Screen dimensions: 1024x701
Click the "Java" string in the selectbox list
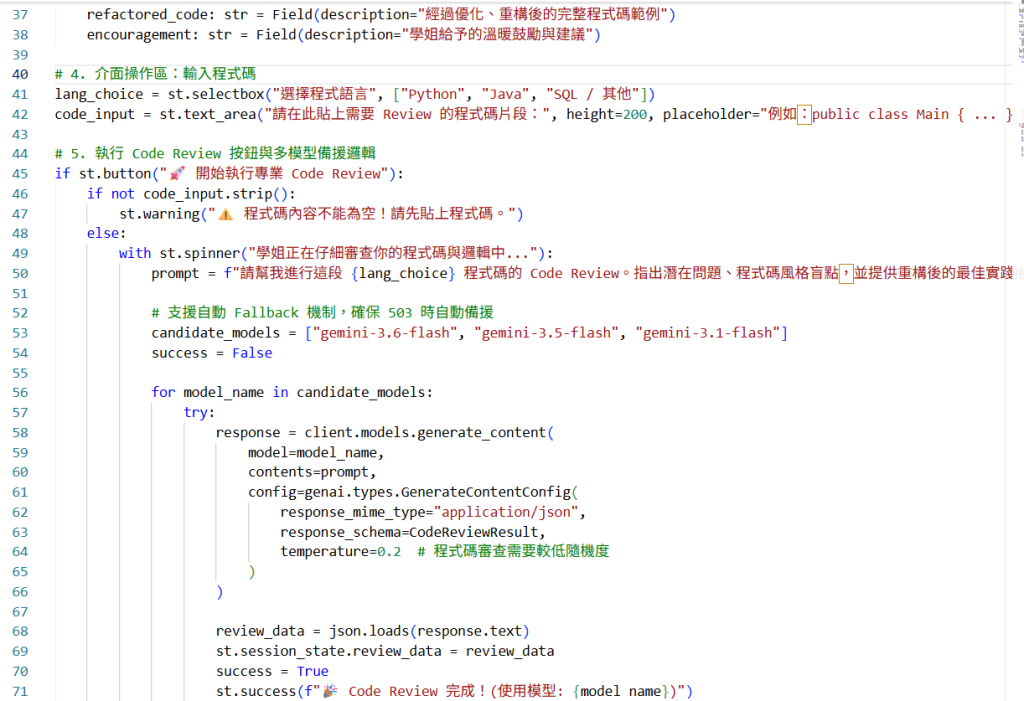(505, 94)
